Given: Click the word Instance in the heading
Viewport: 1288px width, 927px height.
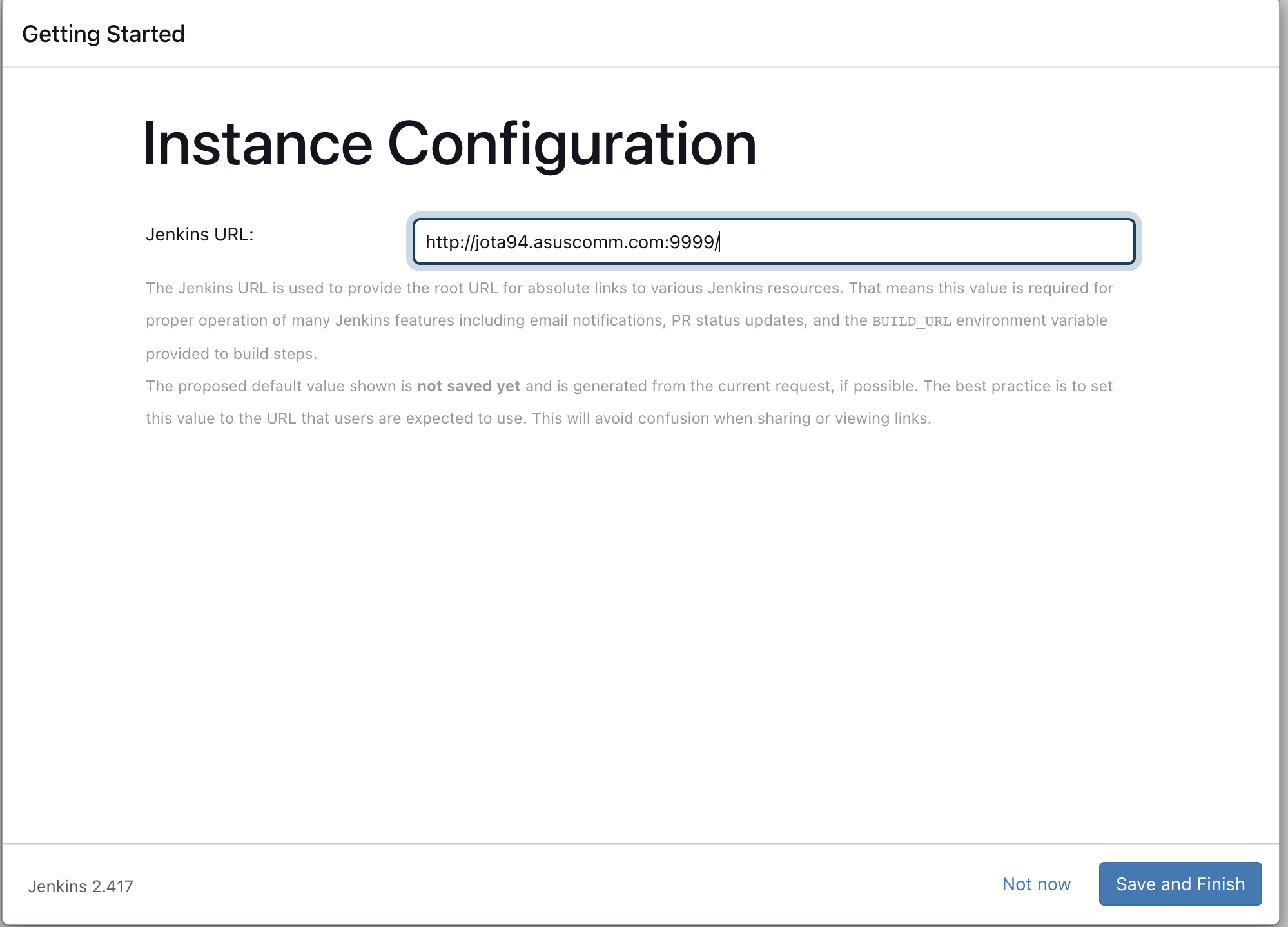Looking at the screenshot, I should pos(257,144).
